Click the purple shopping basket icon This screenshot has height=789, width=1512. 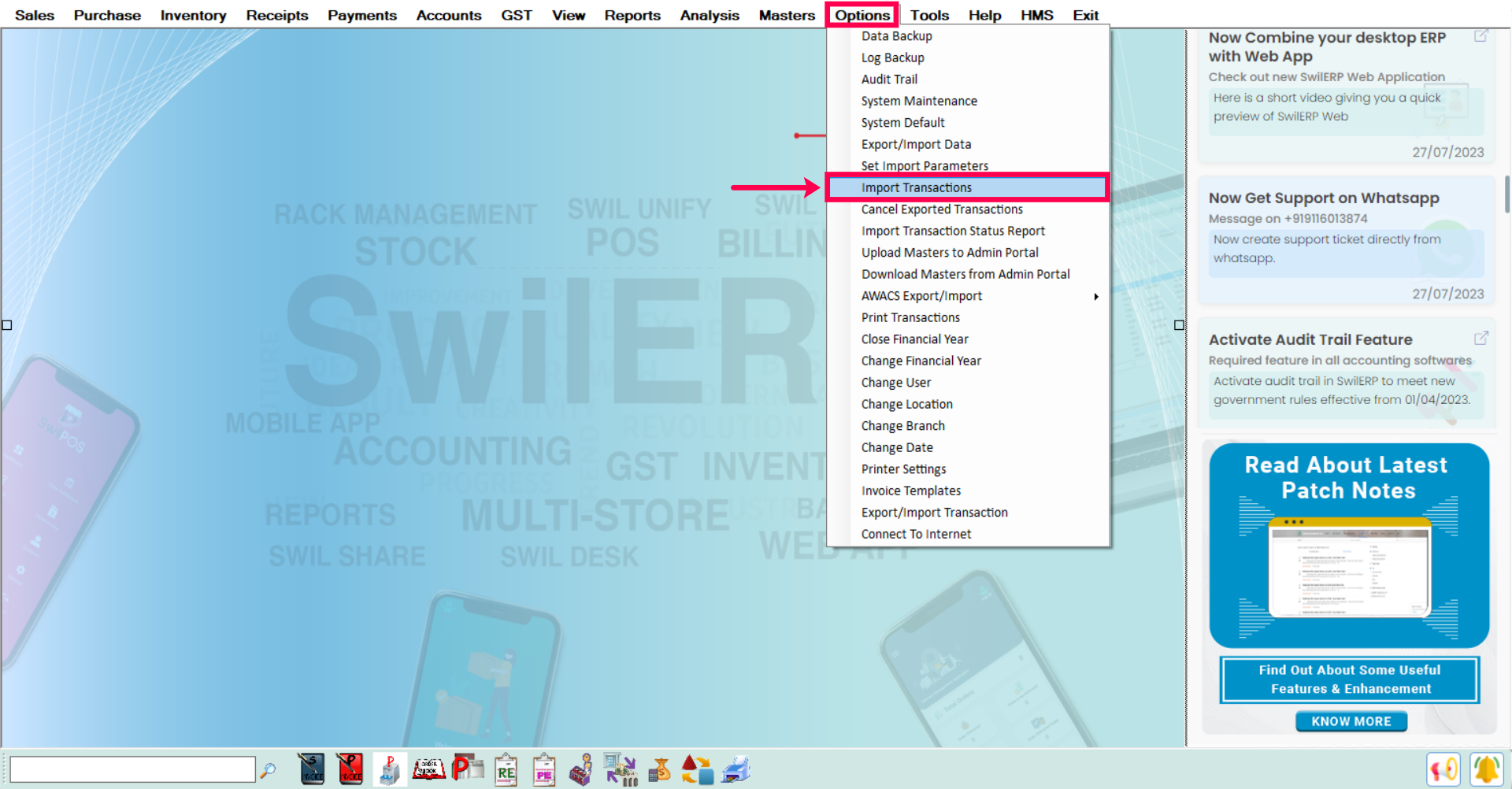point(581,770)
